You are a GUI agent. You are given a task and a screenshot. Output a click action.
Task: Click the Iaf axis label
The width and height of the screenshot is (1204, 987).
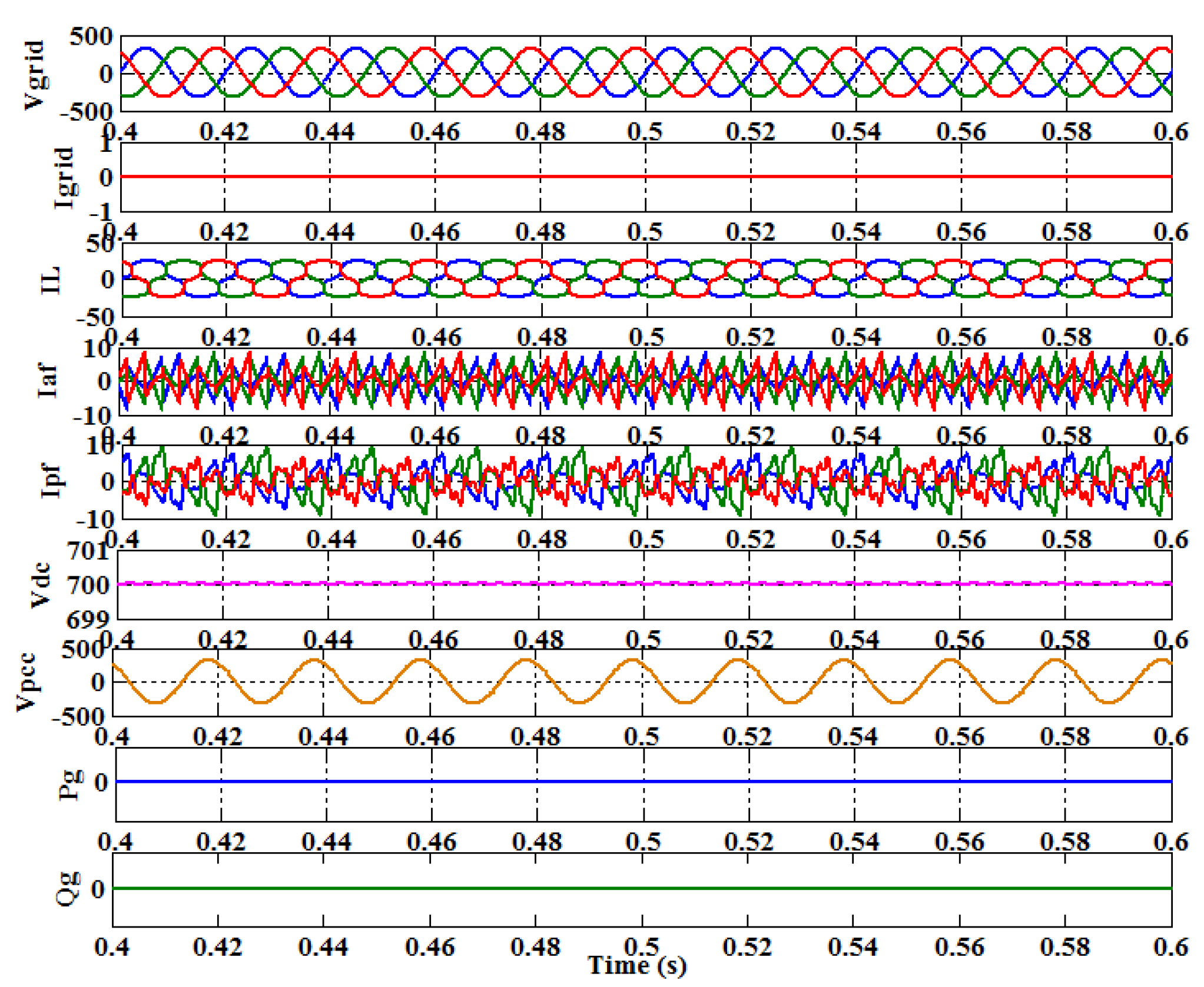click(48, 380)
